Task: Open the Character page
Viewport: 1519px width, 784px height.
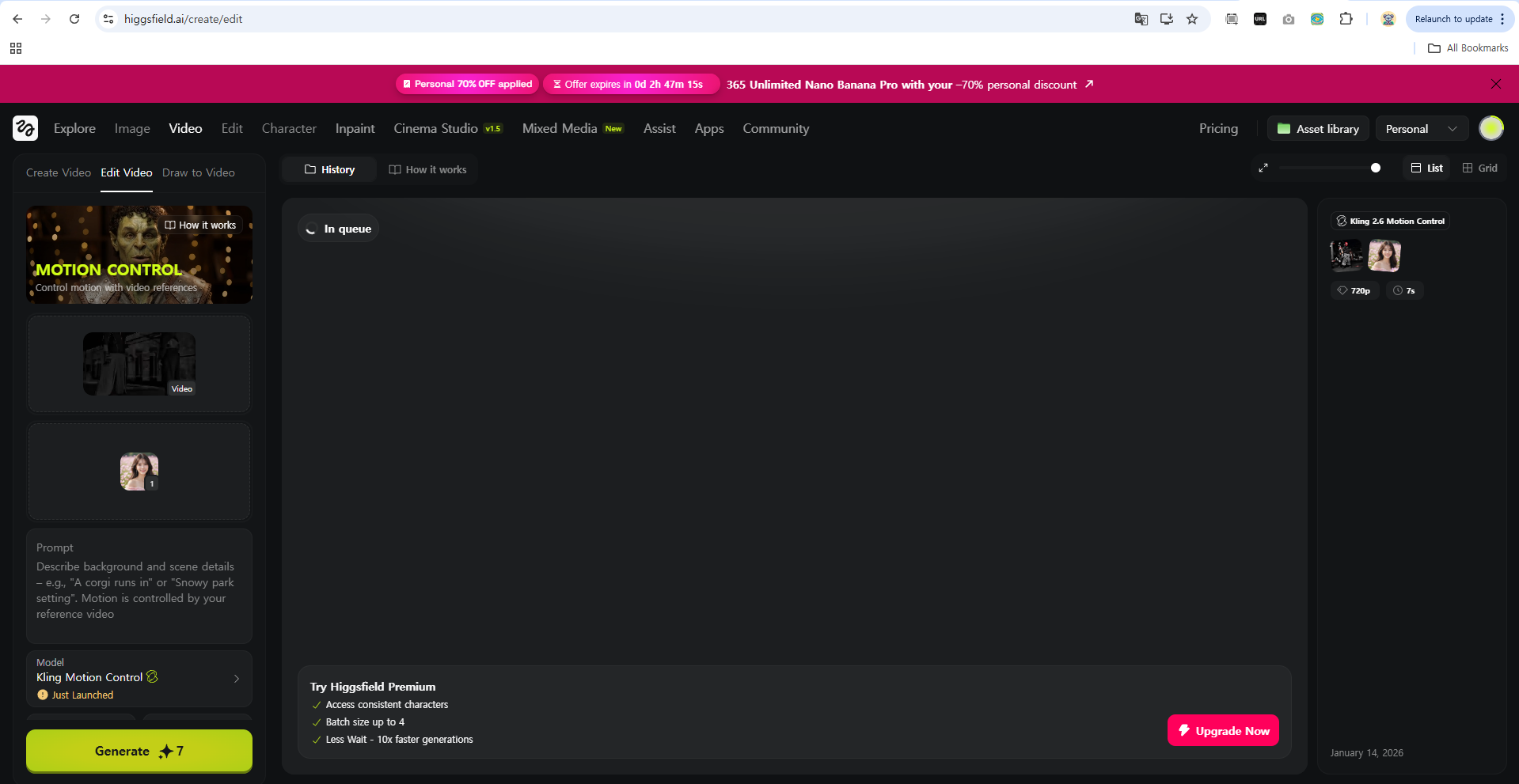Action: (289, 128)
